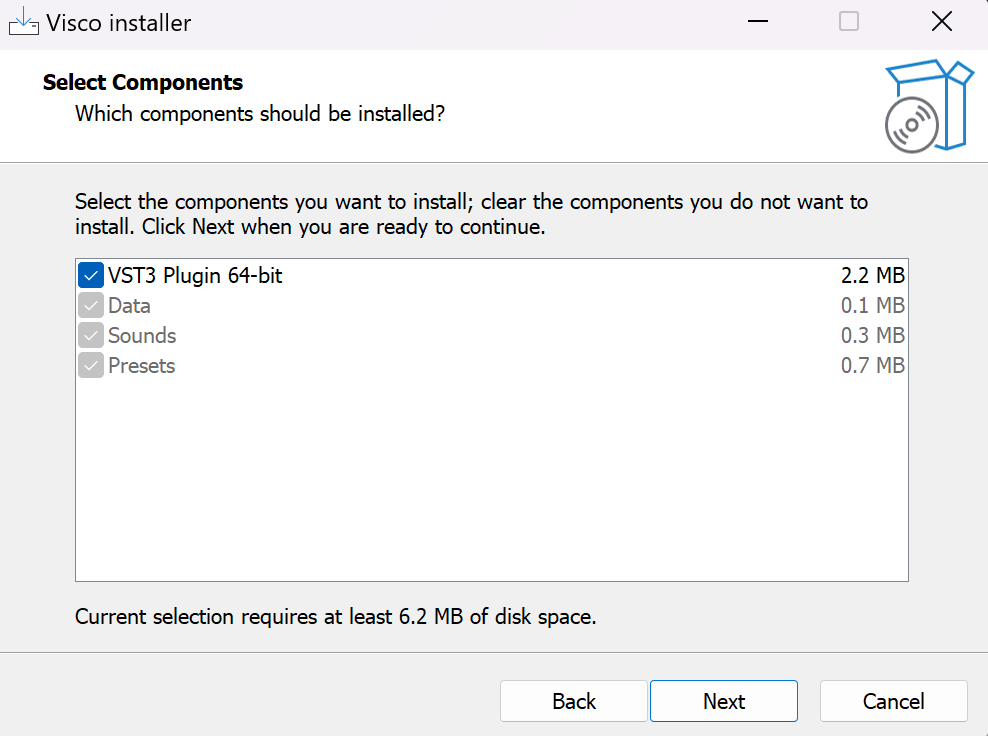This screenshot has height=736, width=988.
Task: Go to the previous step with Back
Action: click(573, 701)
